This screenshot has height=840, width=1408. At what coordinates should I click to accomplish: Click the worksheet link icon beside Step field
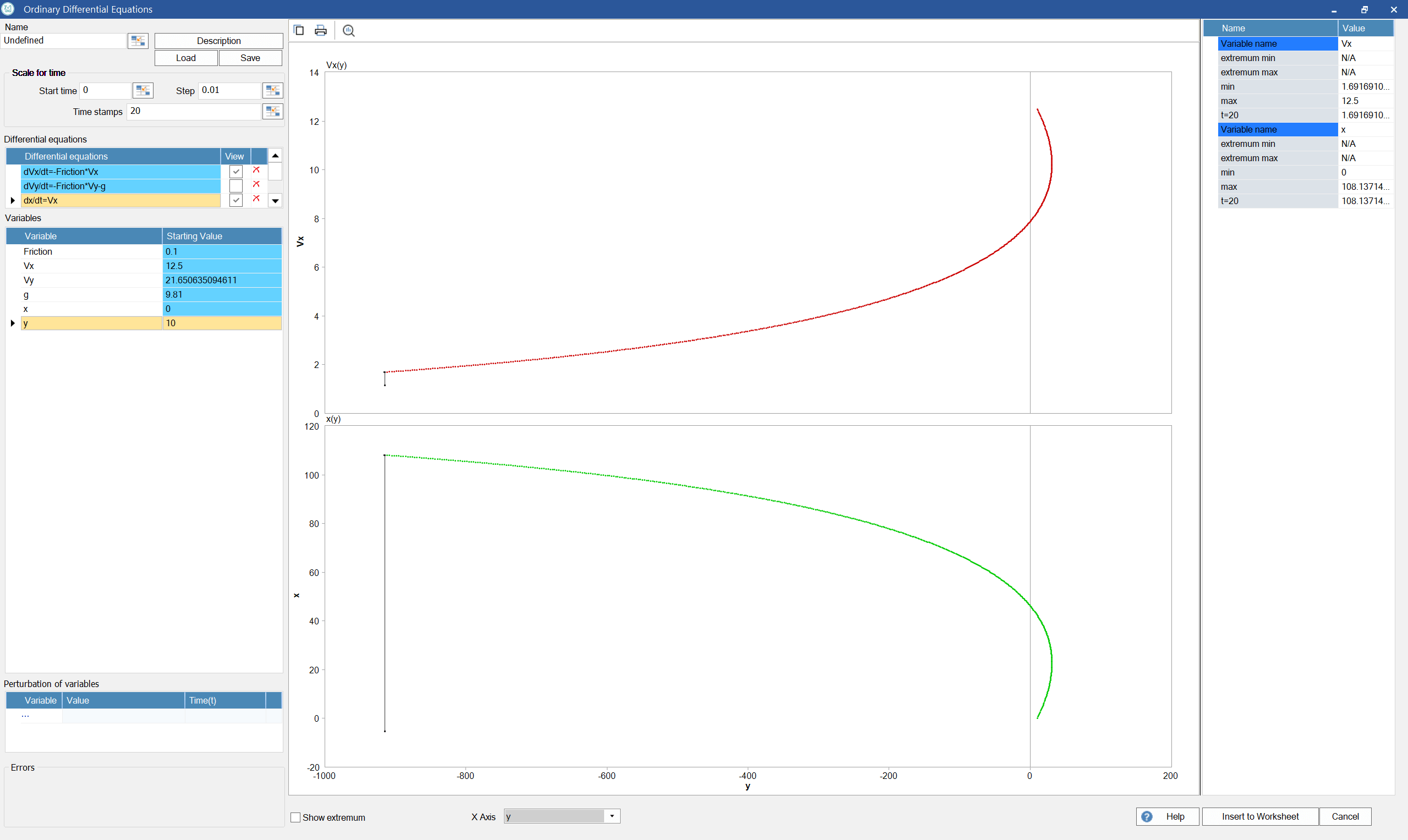pyautogui.click(x=272, y=91)
